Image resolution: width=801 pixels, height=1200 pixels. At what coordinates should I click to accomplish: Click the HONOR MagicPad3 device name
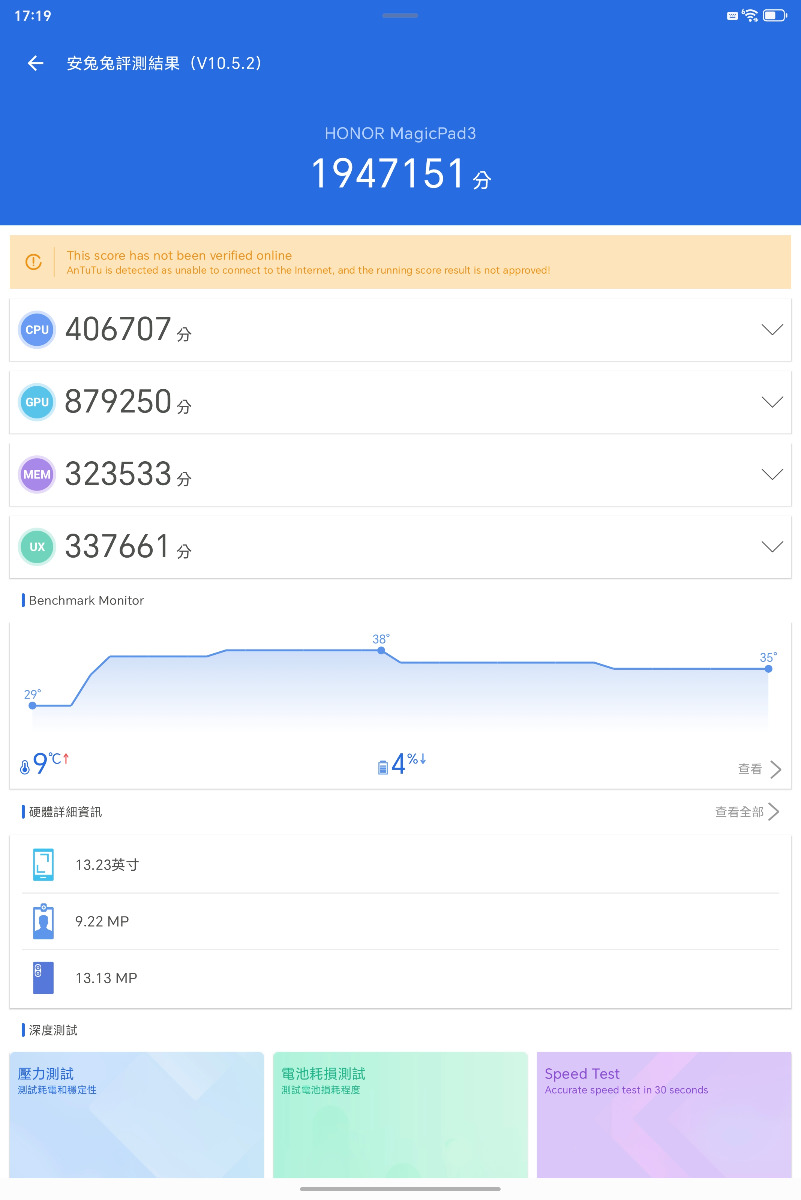pos(400,133)
